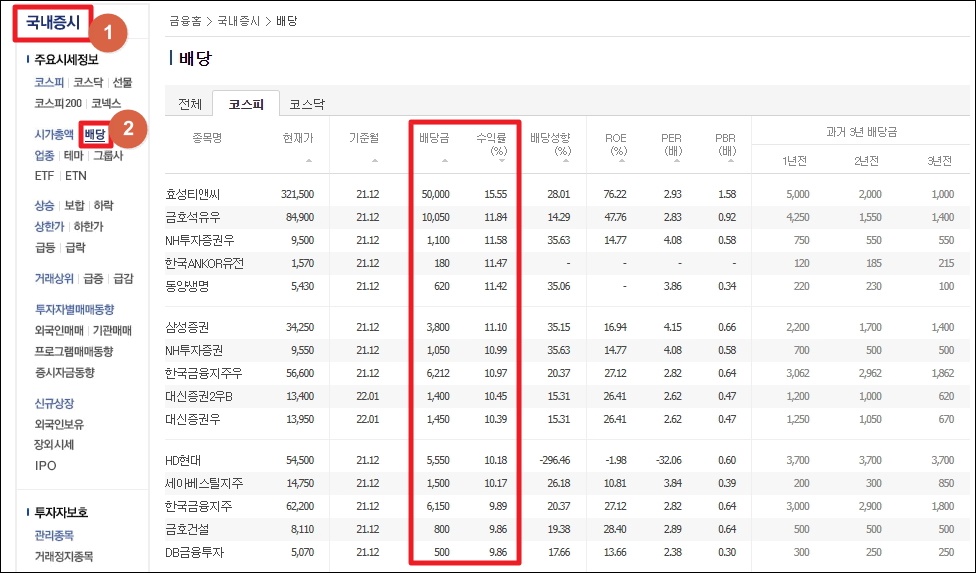The height and width of the screenshot is (573, 976).
Task: Open 거래상위 sidebar link
Action: click(x=54, y=279)
